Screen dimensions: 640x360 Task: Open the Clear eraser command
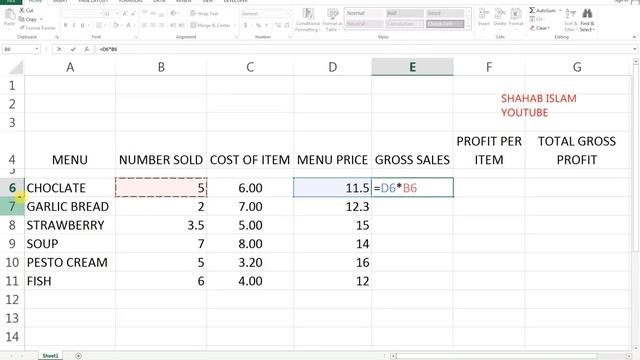coord(540,28)
